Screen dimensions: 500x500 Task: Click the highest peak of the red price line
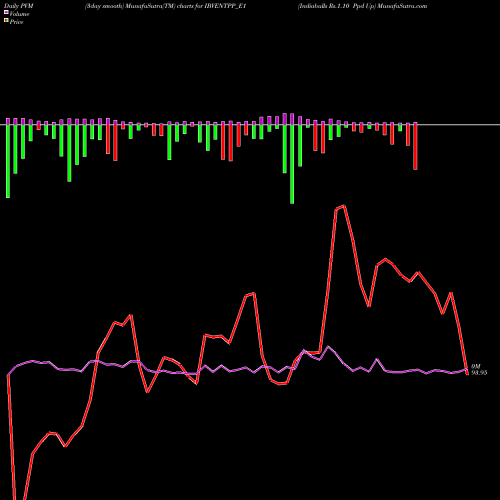pos(344,206)
